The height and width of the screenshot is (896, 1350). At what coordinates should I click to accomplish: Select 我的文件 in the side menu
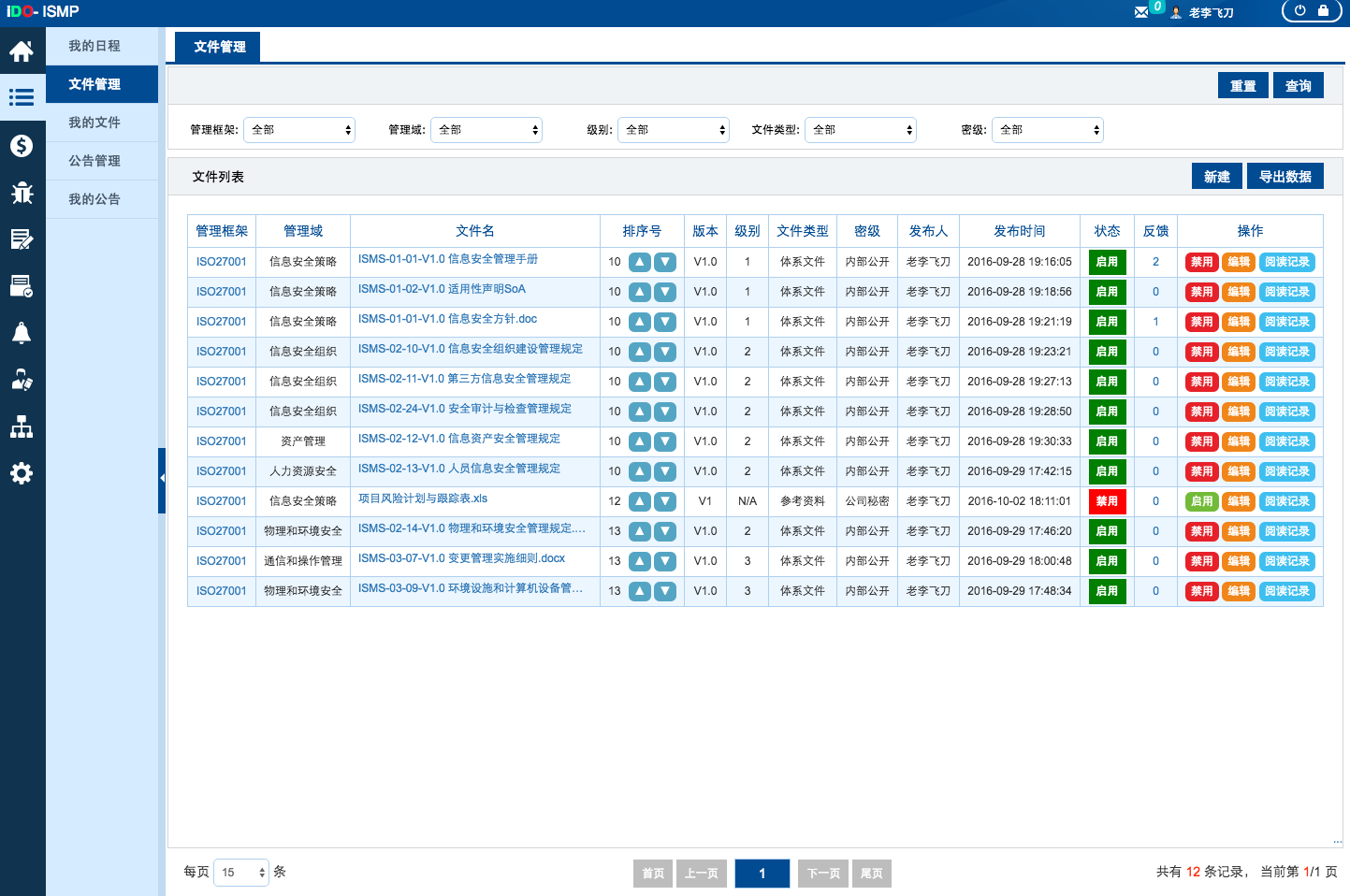click(94, 123)
